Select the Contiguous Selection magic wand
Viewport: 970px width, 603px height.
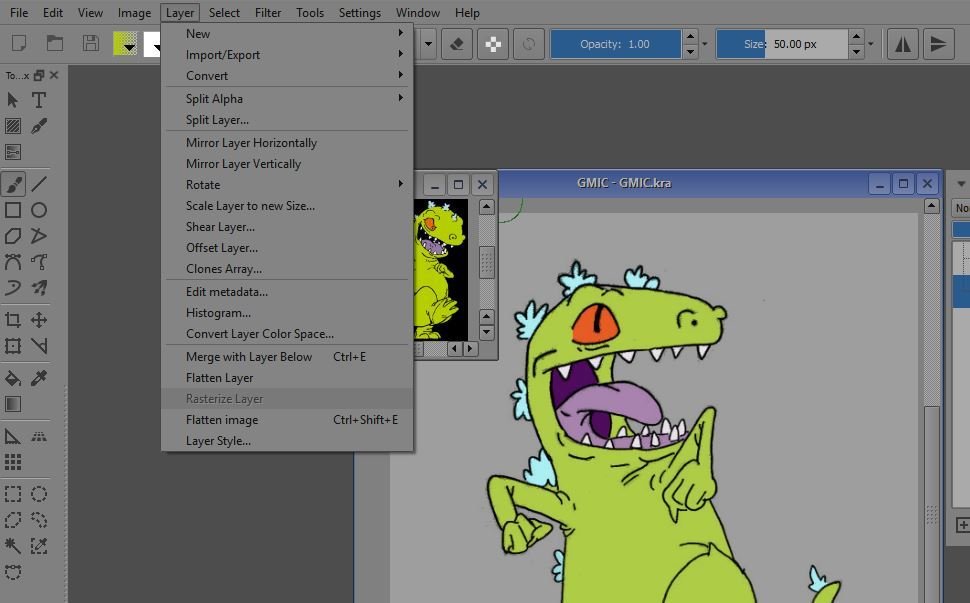(12, 546)
